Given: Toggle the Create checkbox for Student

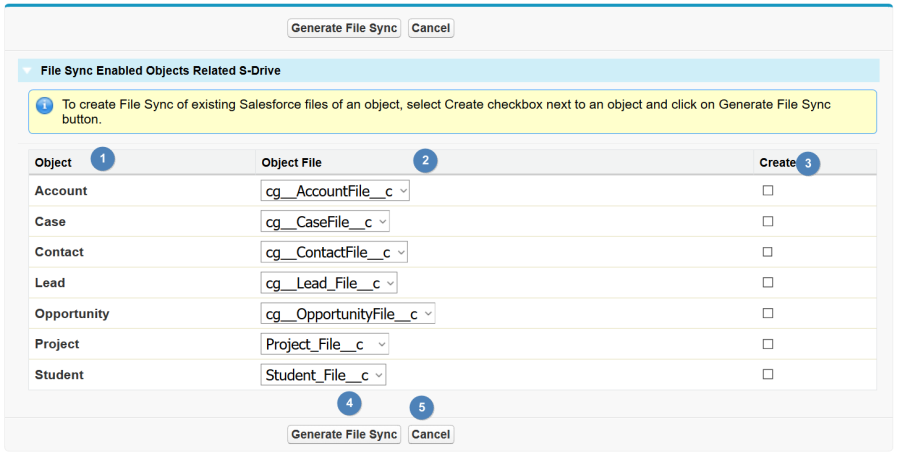Looking at the screenshot, I should point(768,374).
